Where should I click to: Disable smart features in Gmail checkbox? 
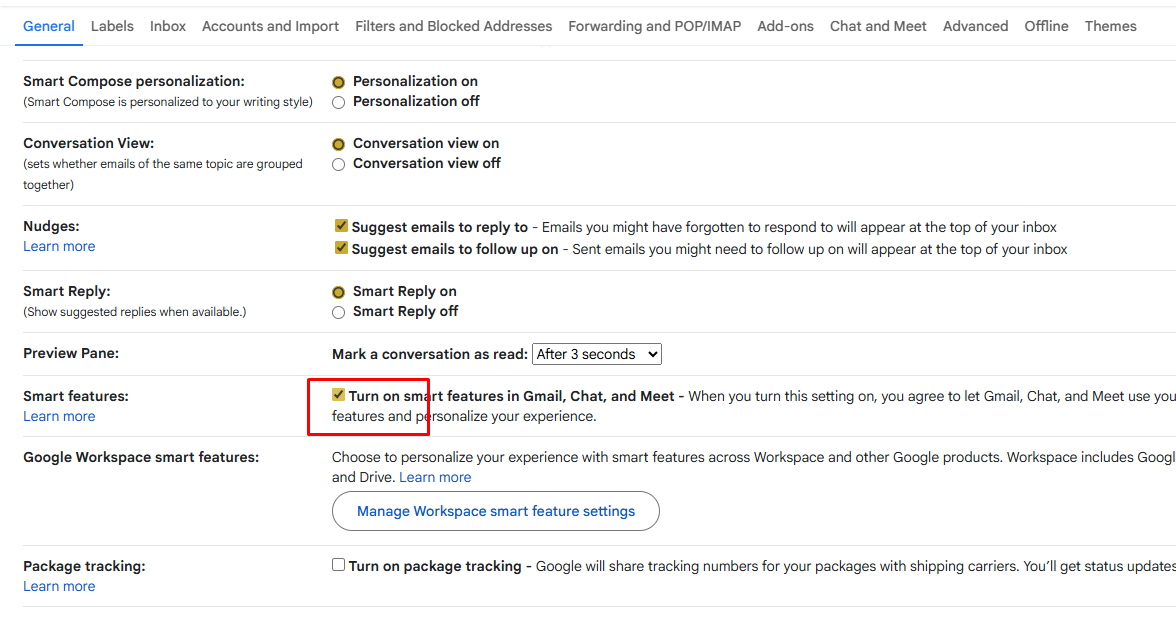coord(339,396)
